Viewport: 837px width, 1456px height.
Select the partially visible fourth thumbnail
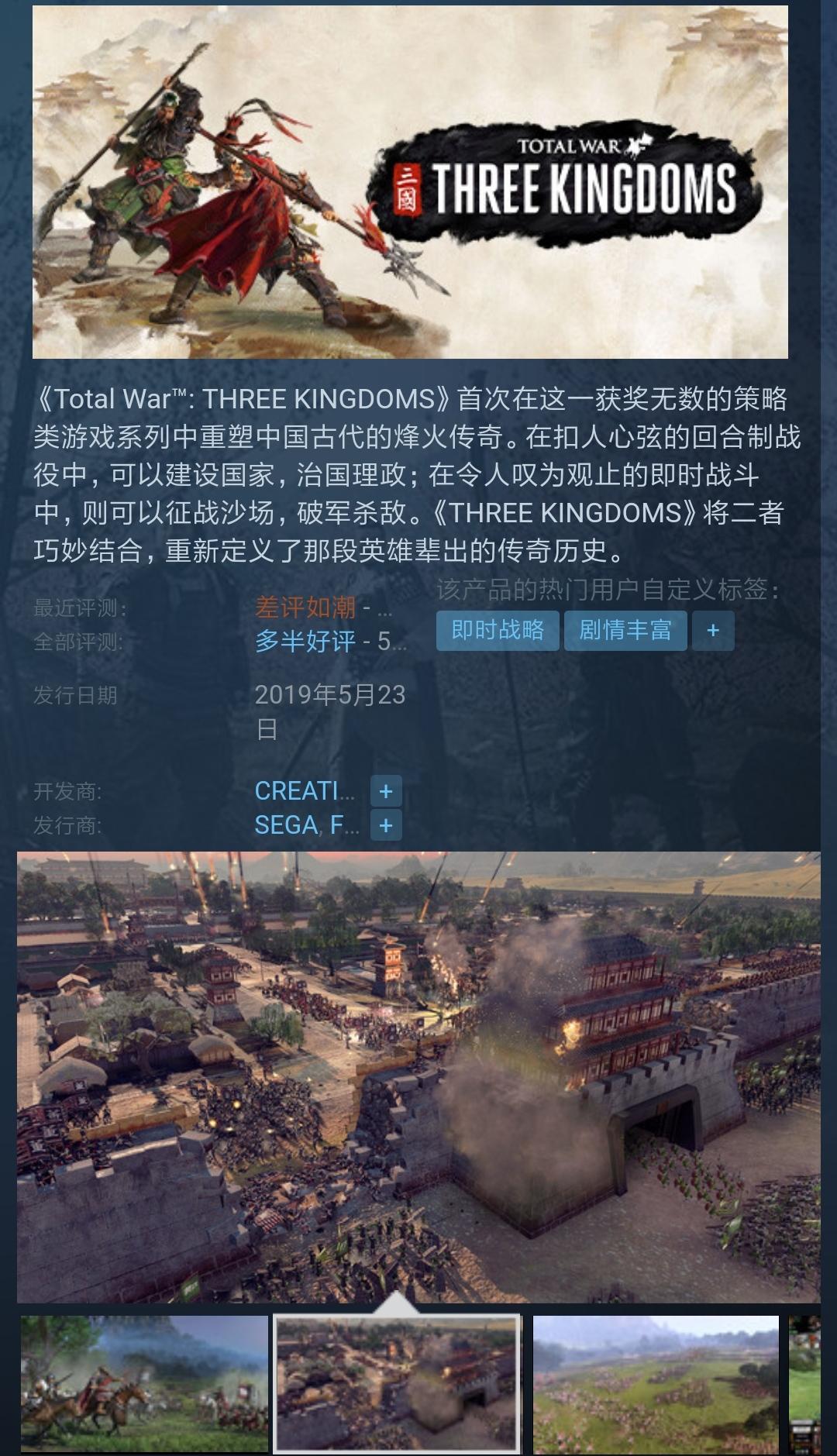[804, 1383]
